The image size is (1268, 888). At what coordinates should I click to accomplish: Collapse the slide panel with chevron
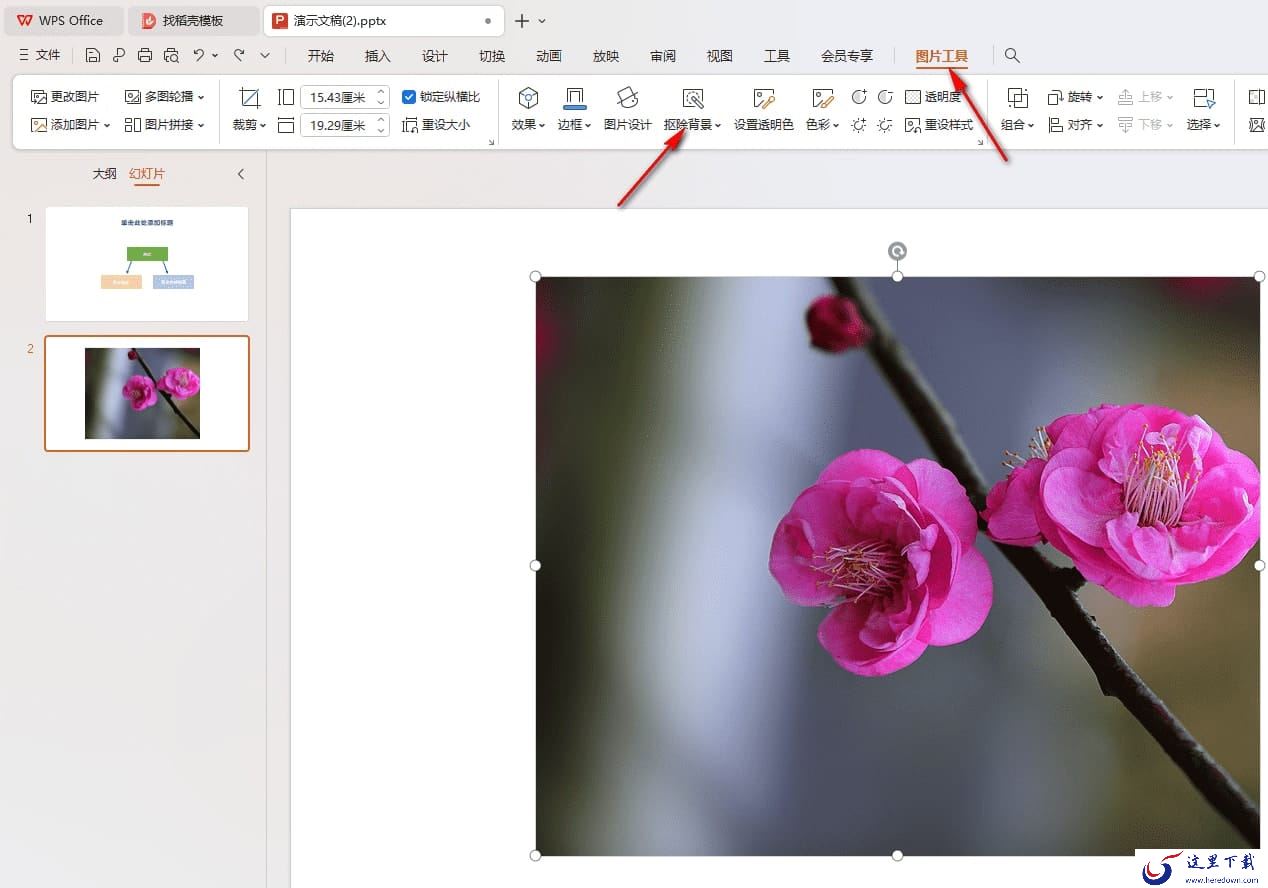click(x=241, y=174)
